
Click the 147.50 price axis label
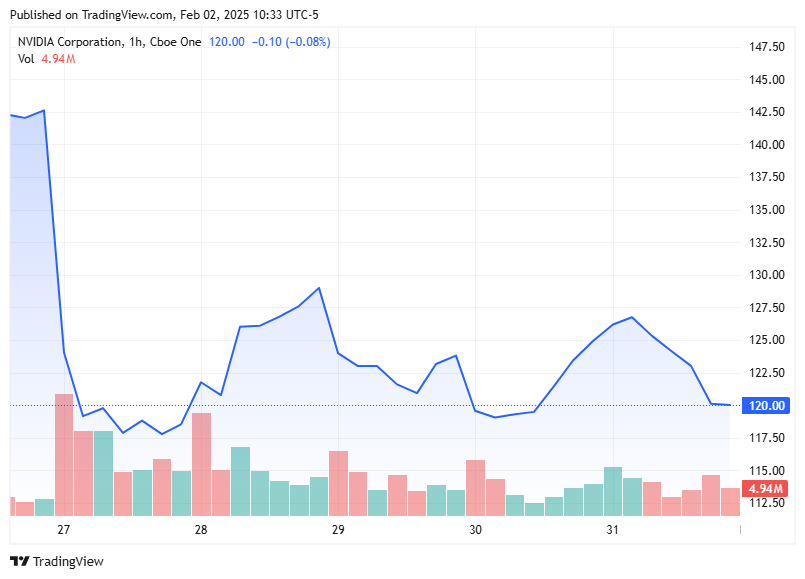(x=766, y=47)
